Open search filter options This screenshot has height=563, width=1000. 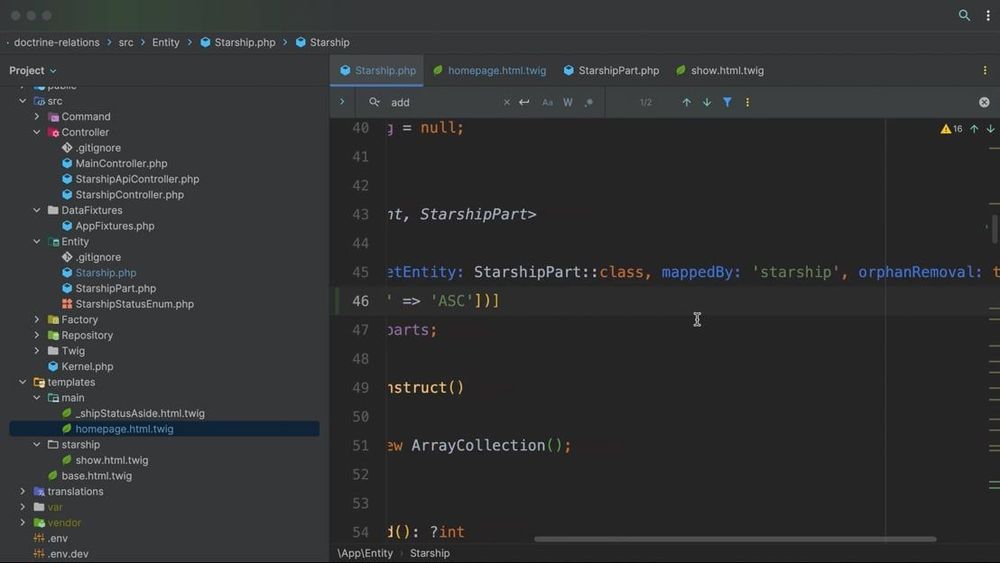coord(727,102)
